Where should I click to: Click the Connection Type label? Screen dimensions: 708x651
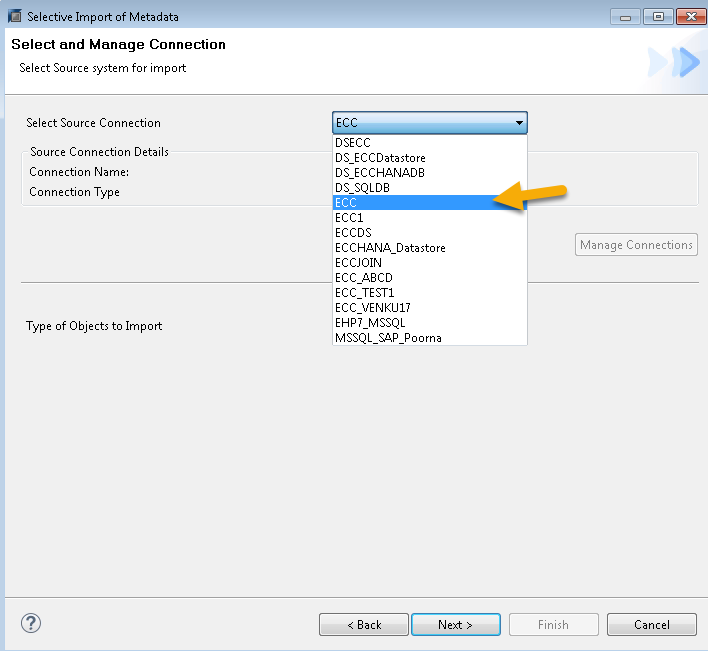(x=74, y=192)
